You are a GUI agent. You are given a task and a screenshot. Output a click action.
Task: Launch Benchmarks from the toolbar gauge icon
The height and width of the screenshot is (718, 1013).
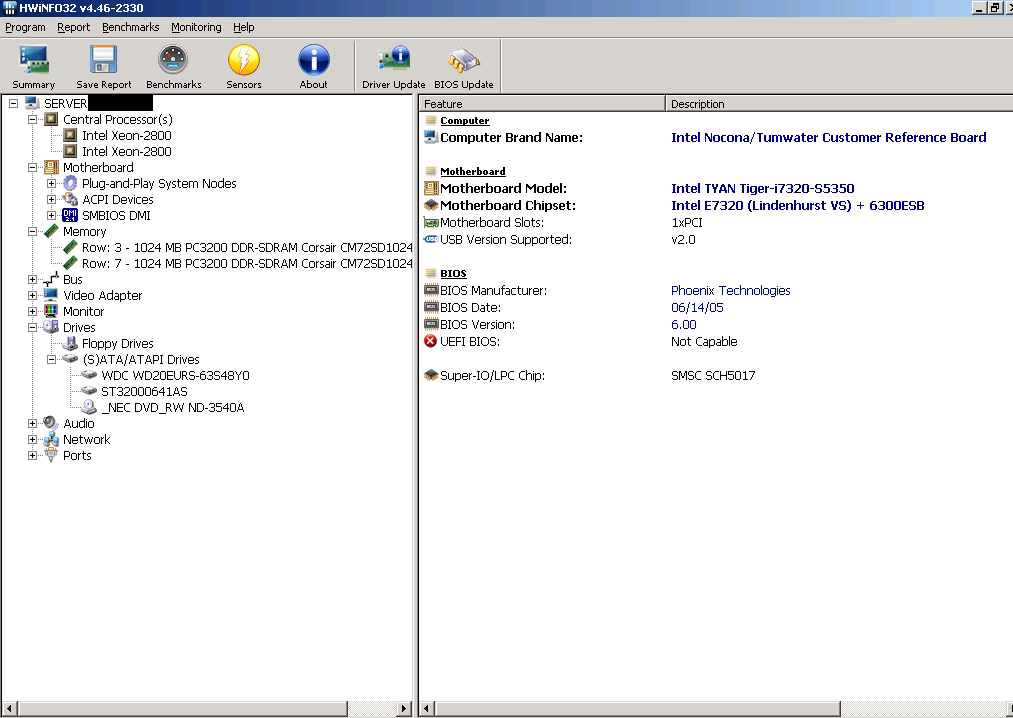(173, 59)
